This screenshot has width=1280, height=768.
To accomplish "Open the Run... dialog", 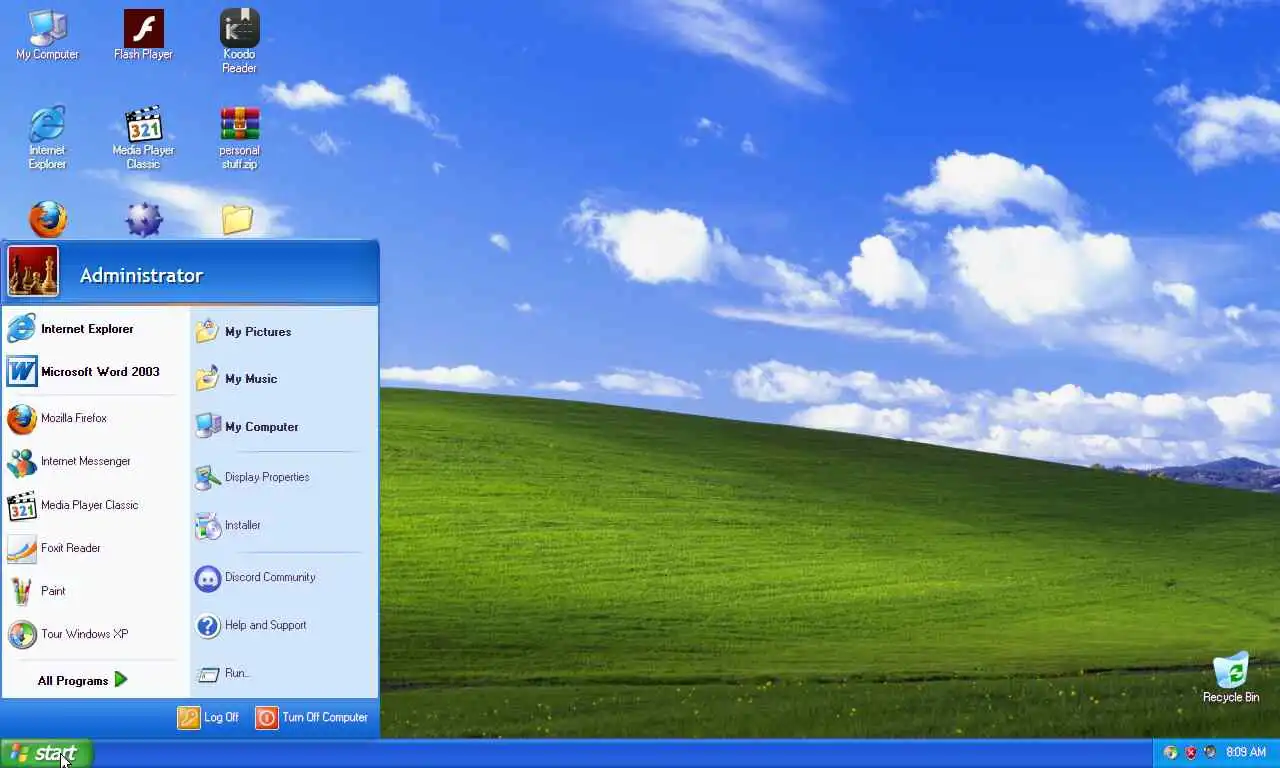I will click(283, 673).
